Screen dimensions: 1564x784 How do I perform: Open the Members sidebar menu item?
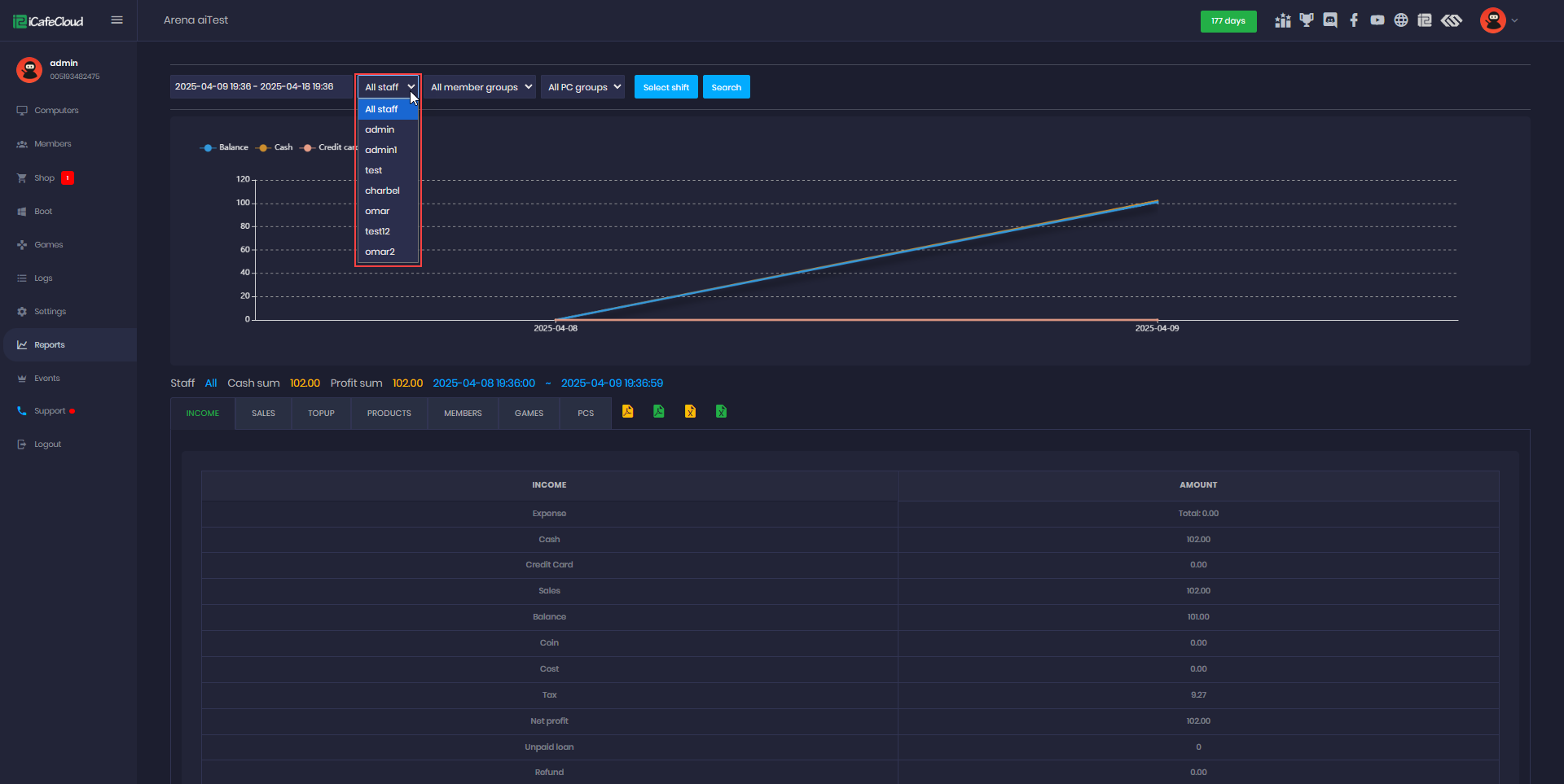pos(52,144)
